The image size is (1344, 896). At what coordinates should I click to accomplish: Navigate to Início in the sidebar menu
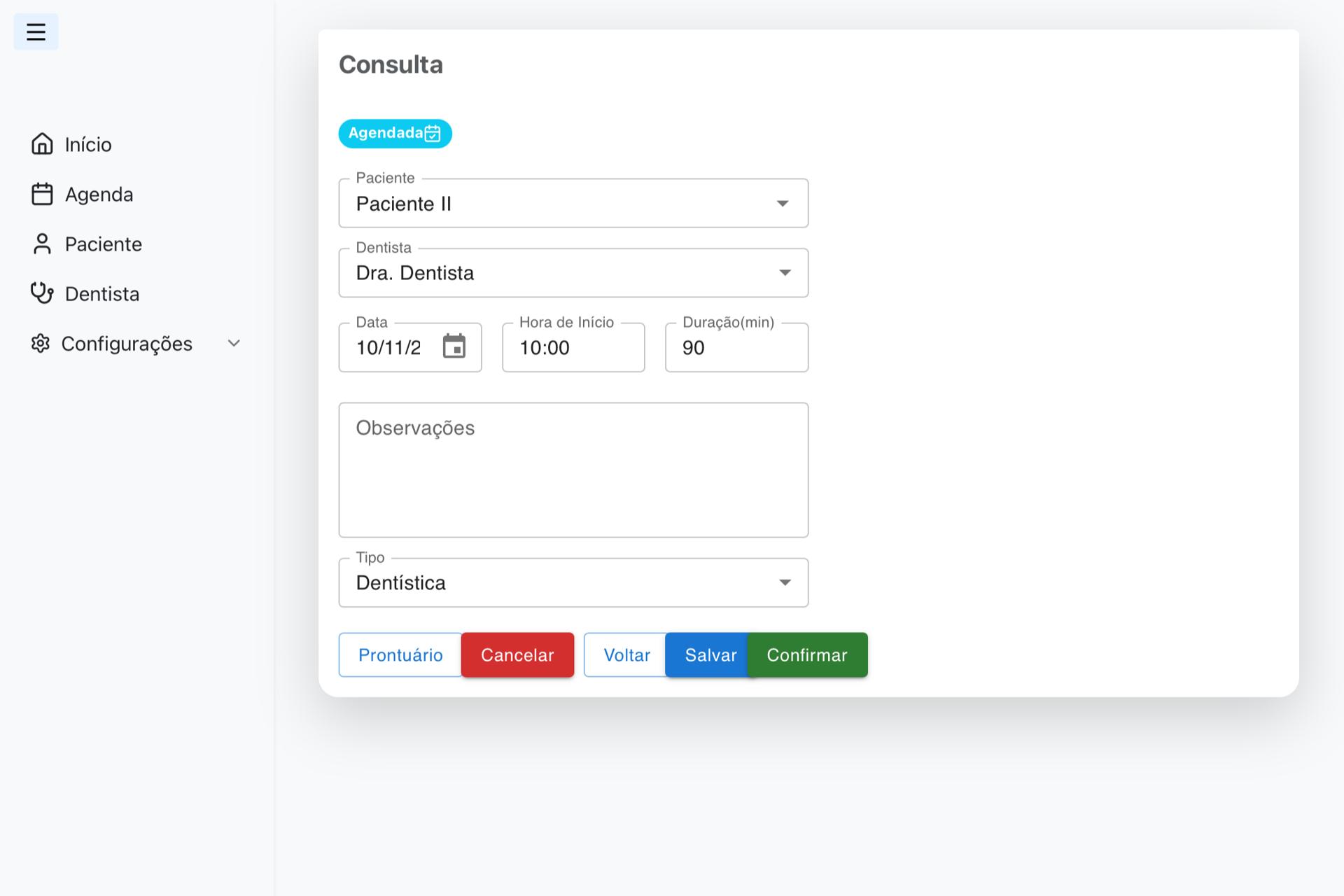(x=88, y=144)
